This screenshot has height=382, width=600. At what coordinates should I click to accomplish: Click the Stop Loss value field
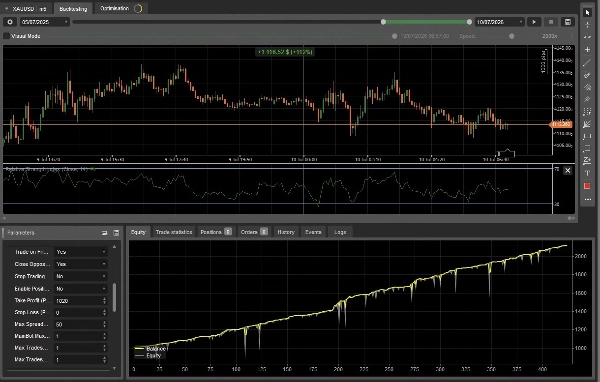click(x=78, y=313)
